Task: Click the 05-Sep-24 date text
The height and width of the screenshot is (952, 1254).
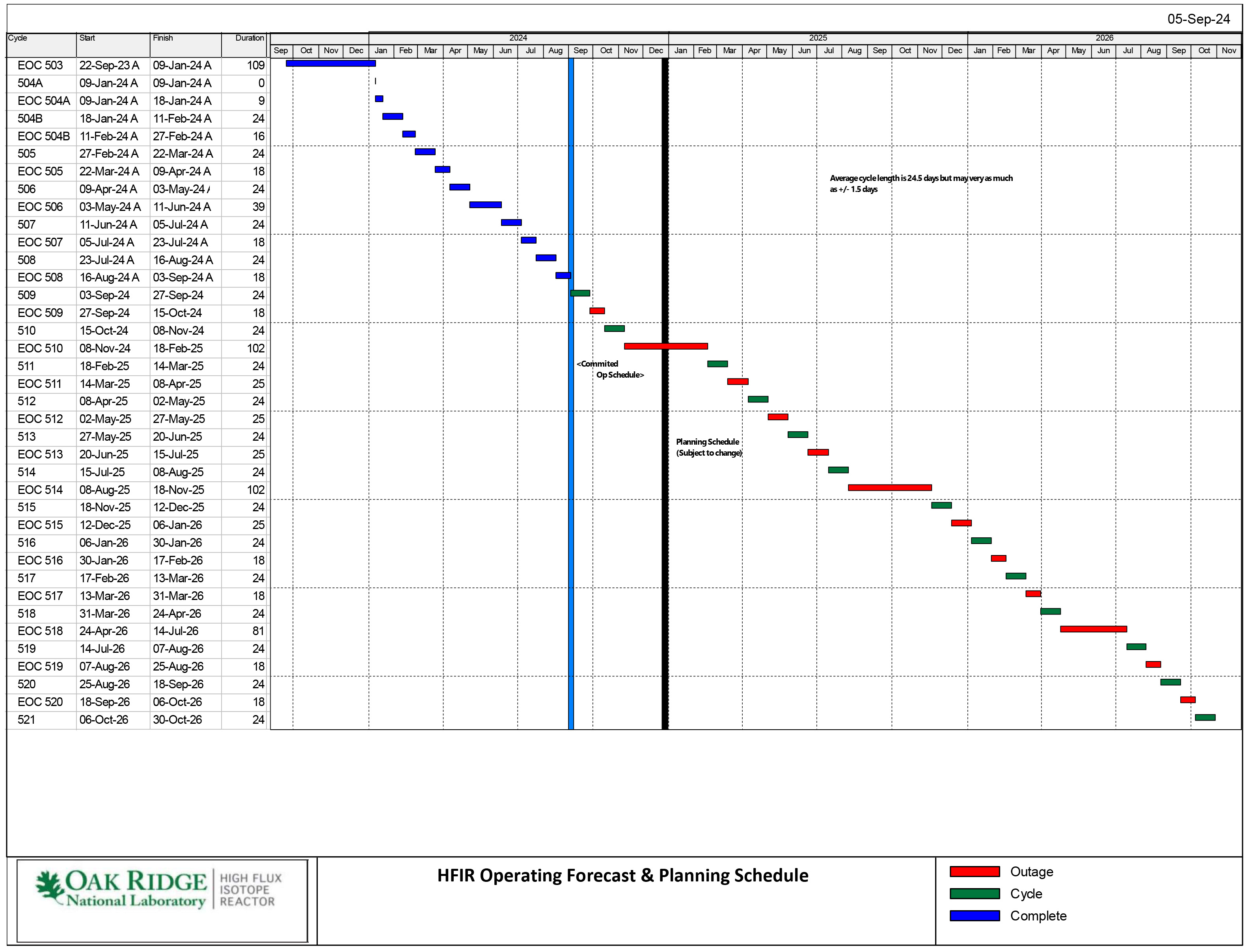Action: (1198, 19)
